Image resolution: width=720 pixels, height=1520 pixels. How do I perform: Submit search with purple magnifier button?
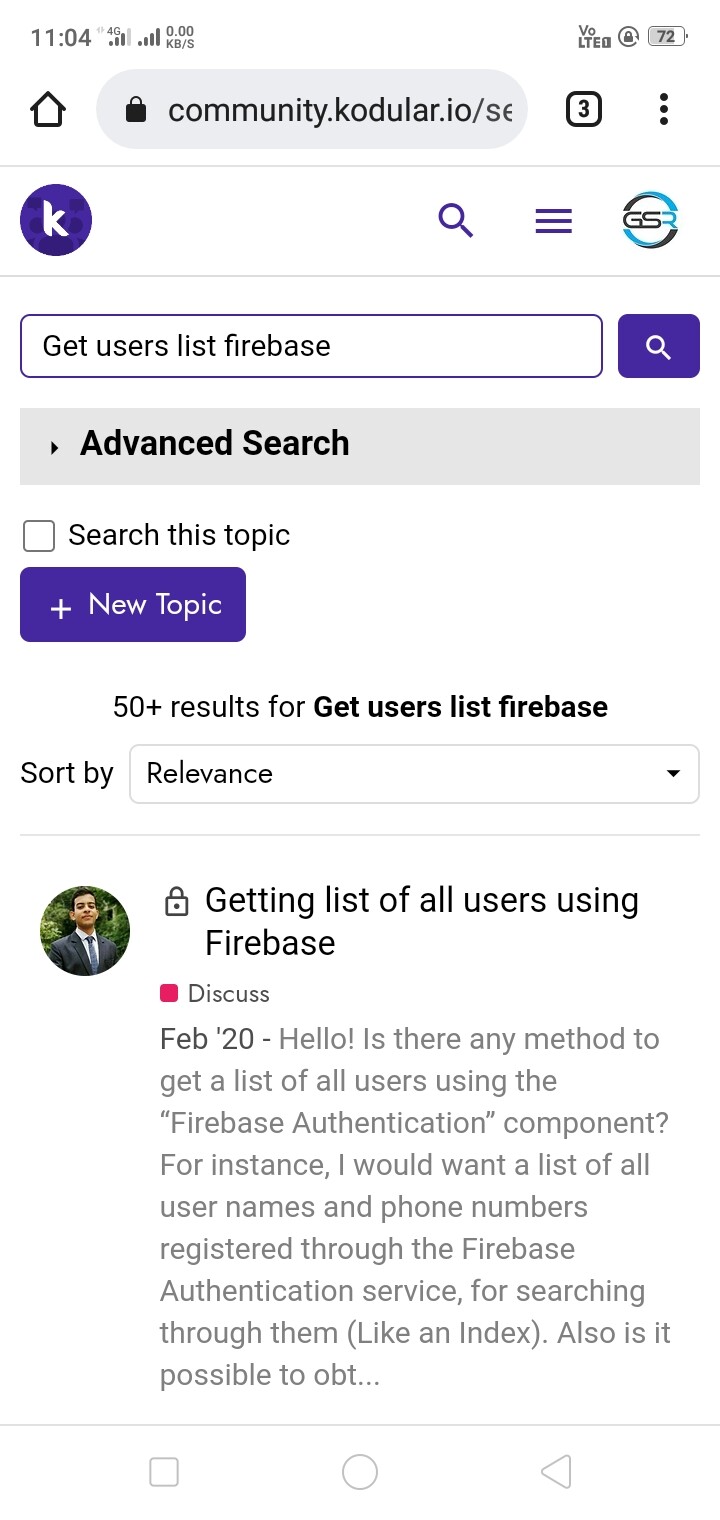(x=659, y=346)
